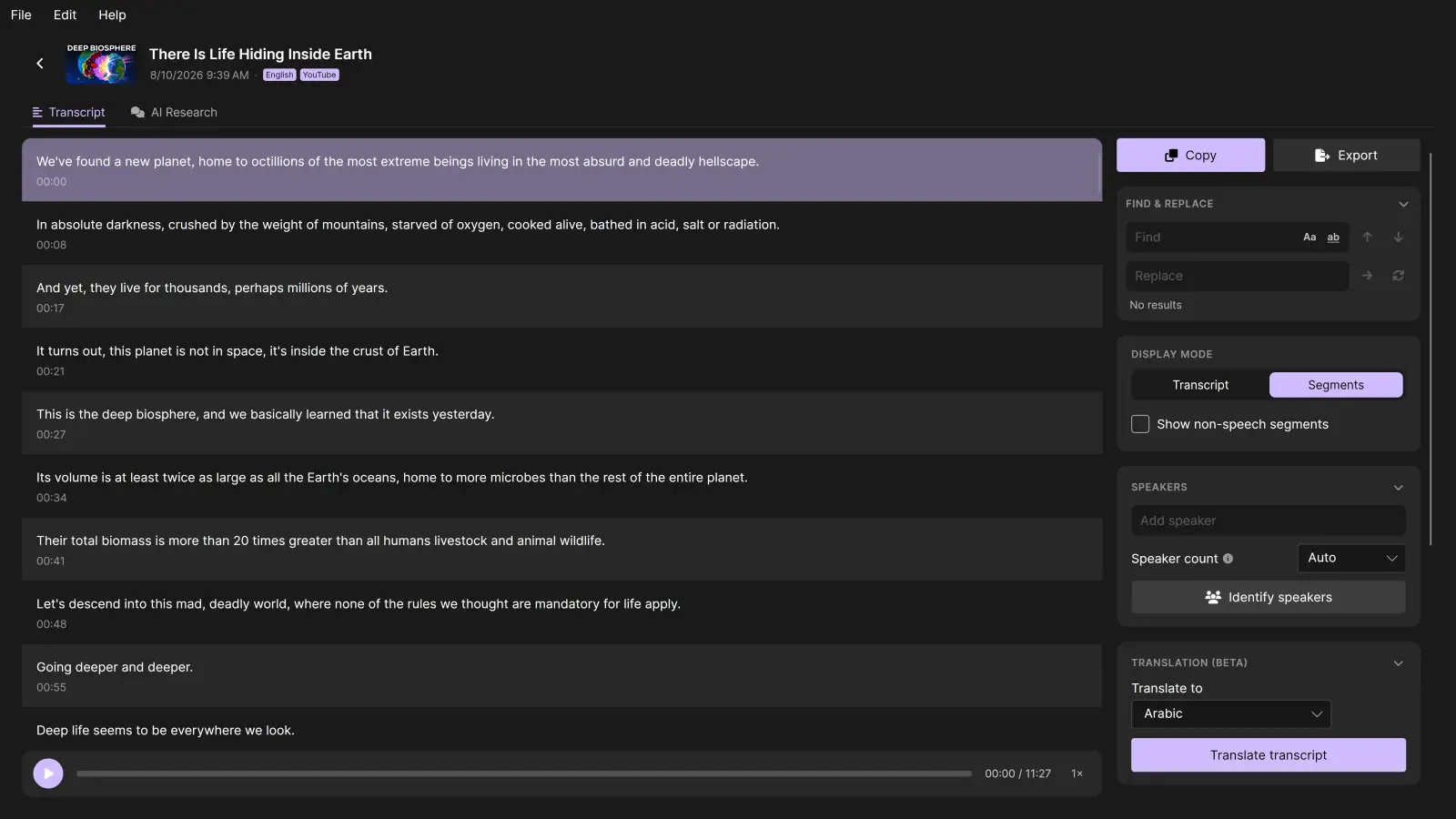Click the right panel vertical scrollbar
The width and height of the screenshot is (1456, 819).
tap(1431, 349)
